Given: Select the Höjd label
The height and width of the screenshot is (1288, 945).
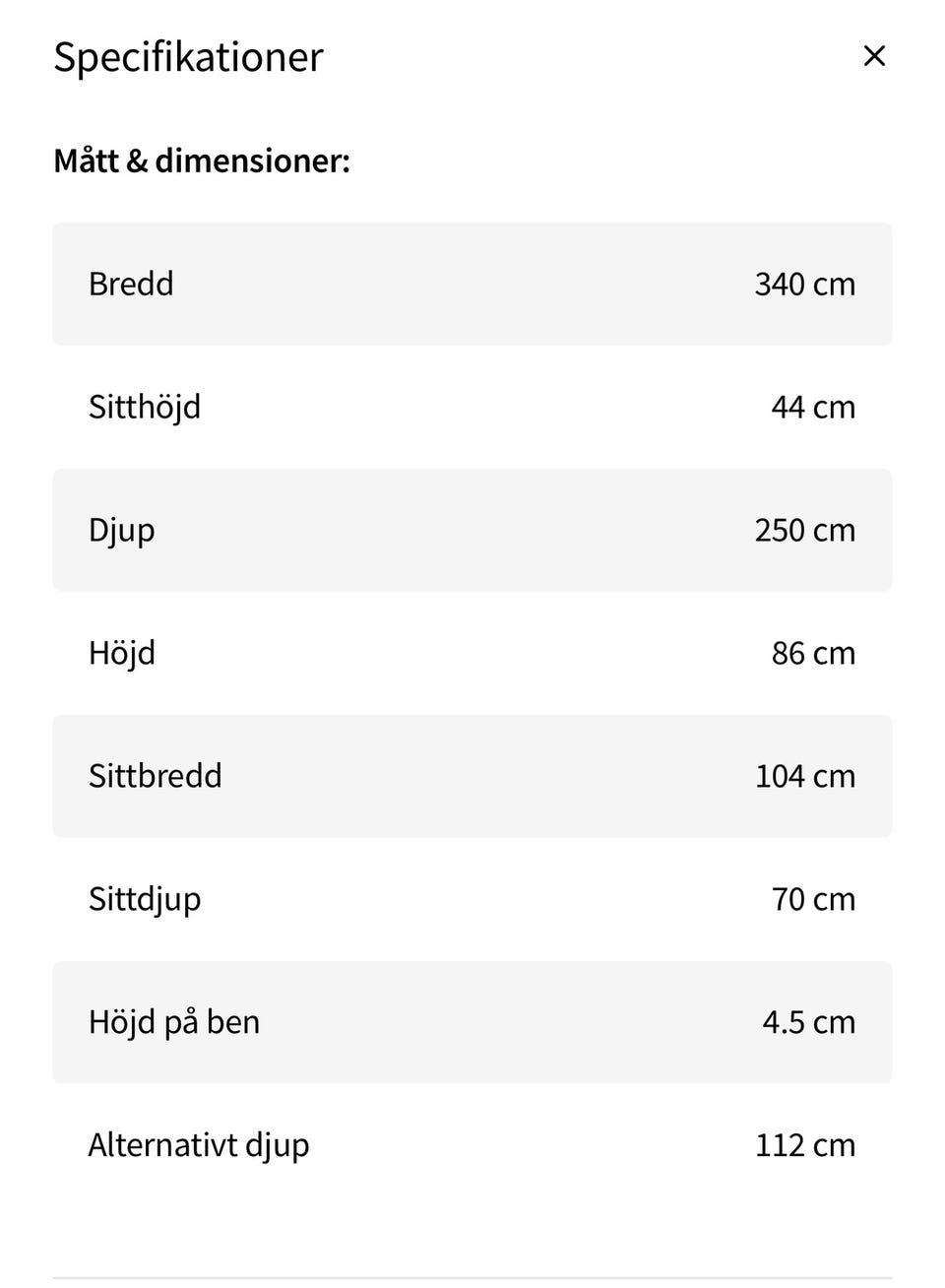Looking at the screenshot, I should click(122, 653).
